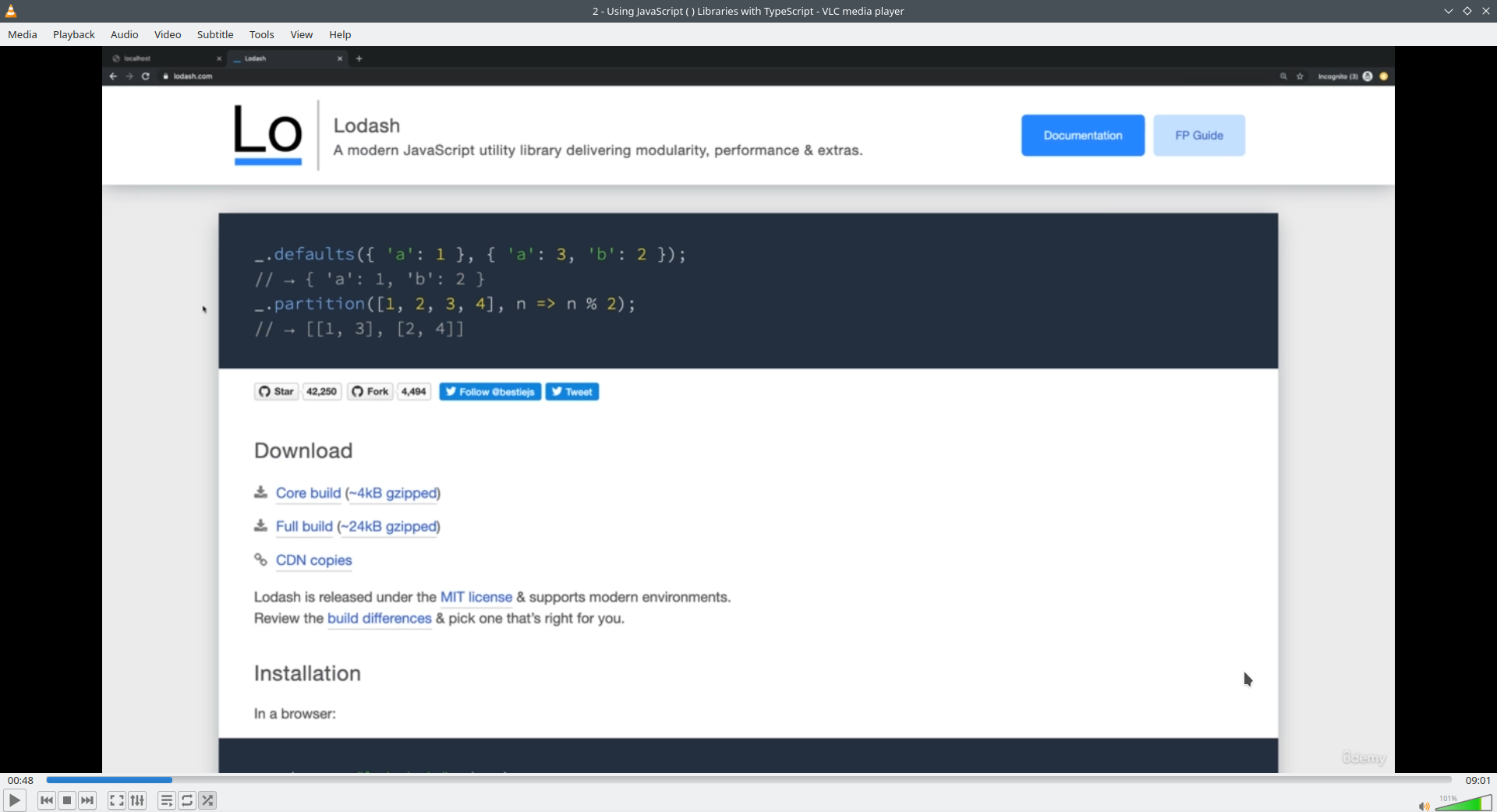Viewport: 1497px width, 812px height.
Task: Click the 'In a browser:' text
Action: (x=295, y=714)
